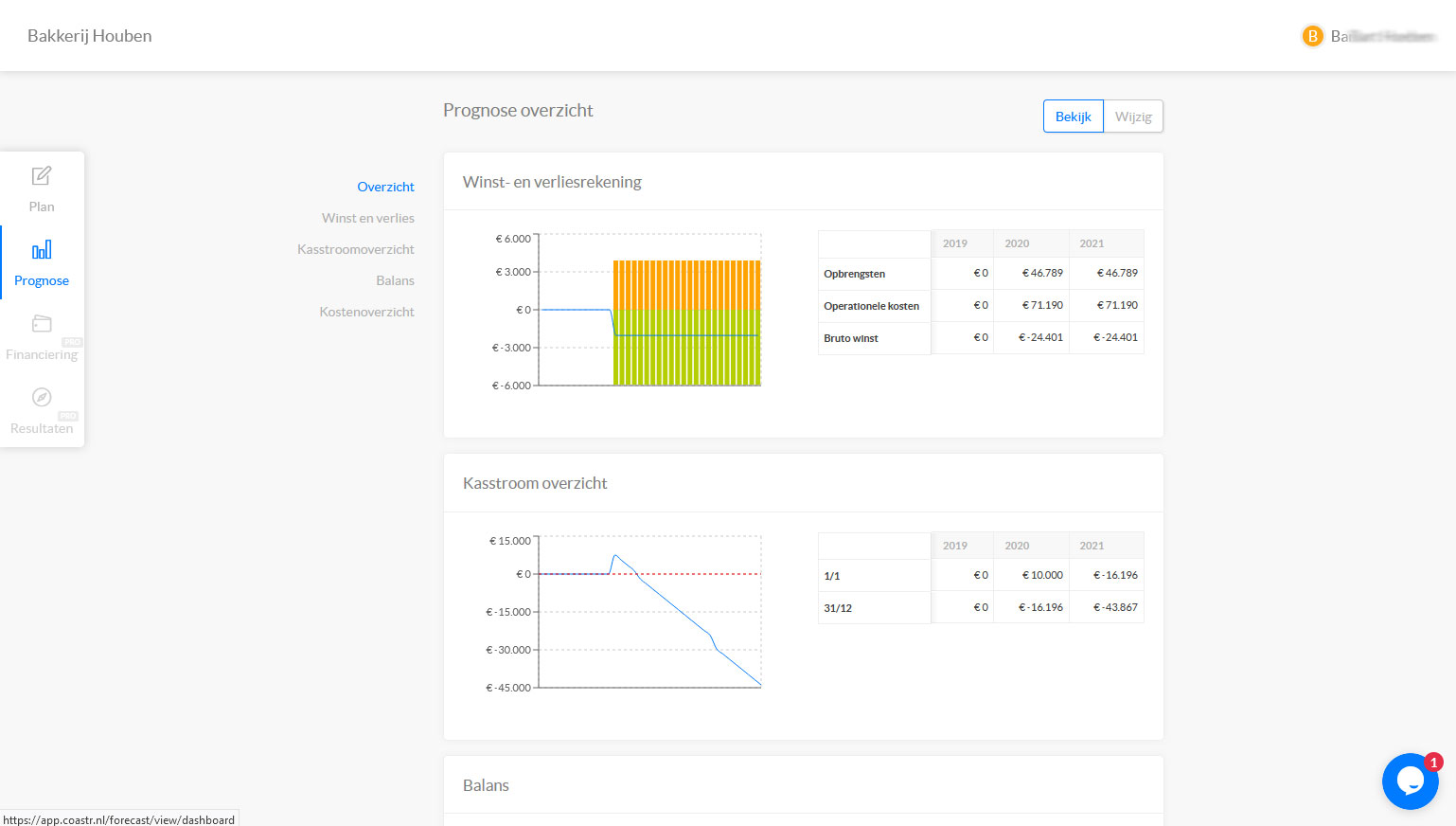This screenshot has height=826, width=1456.
Task: Open Winst en verlies page
Action: pyautogui.click(x=367, y=218)
